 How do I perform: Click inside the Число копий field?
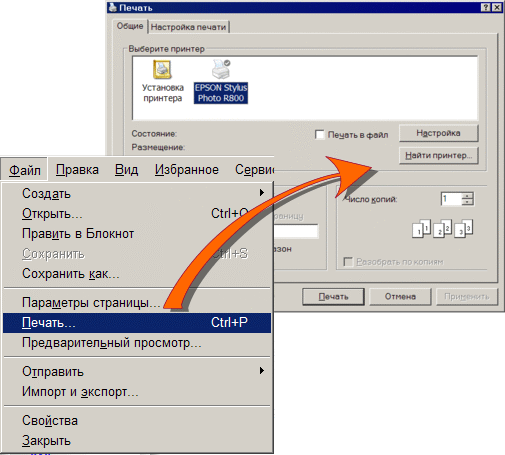pyautogui.click(x=451, y=199)
